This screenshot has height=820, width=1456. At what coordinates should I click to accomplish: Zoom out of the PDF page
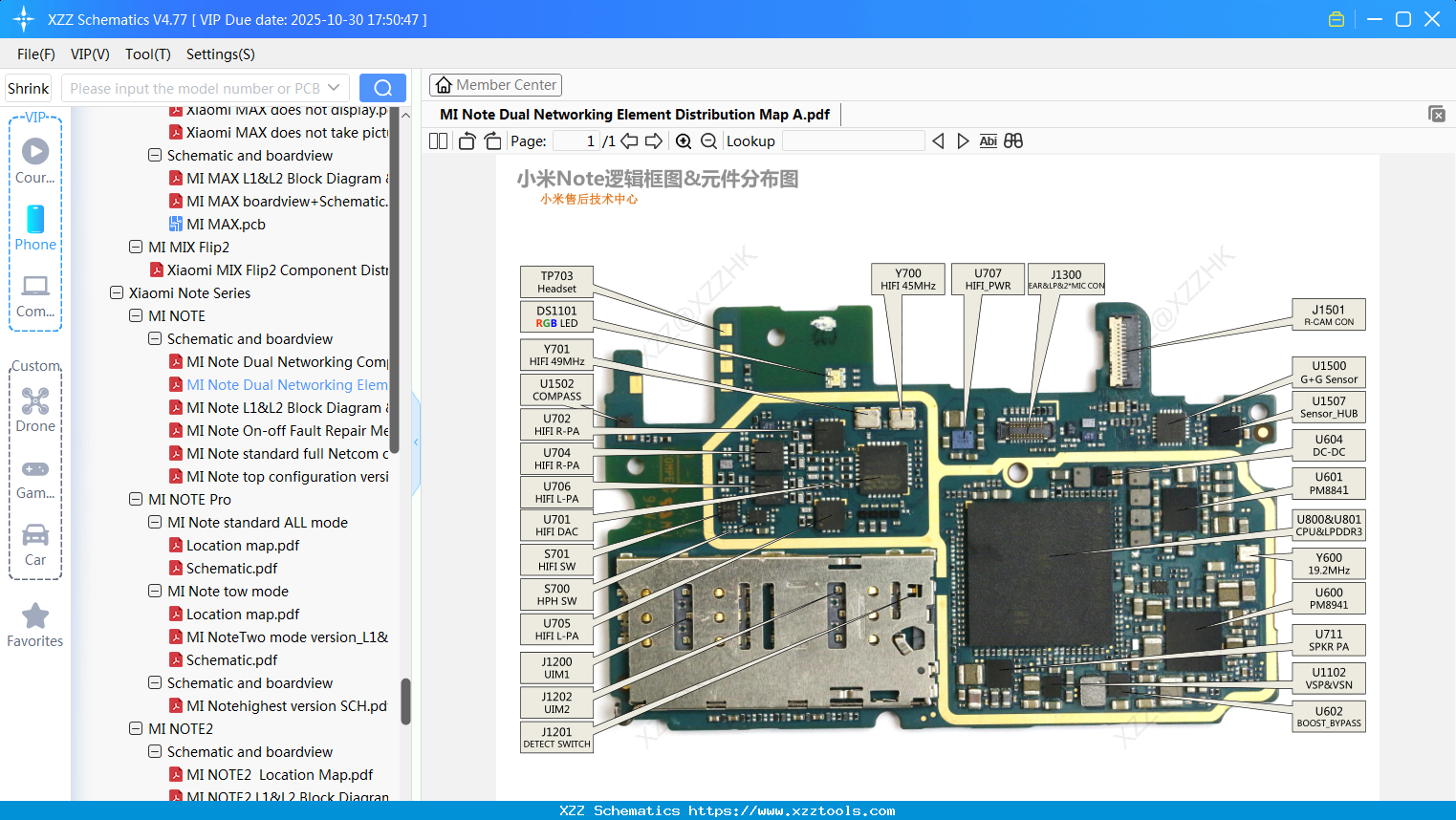[x=708, y=140]
